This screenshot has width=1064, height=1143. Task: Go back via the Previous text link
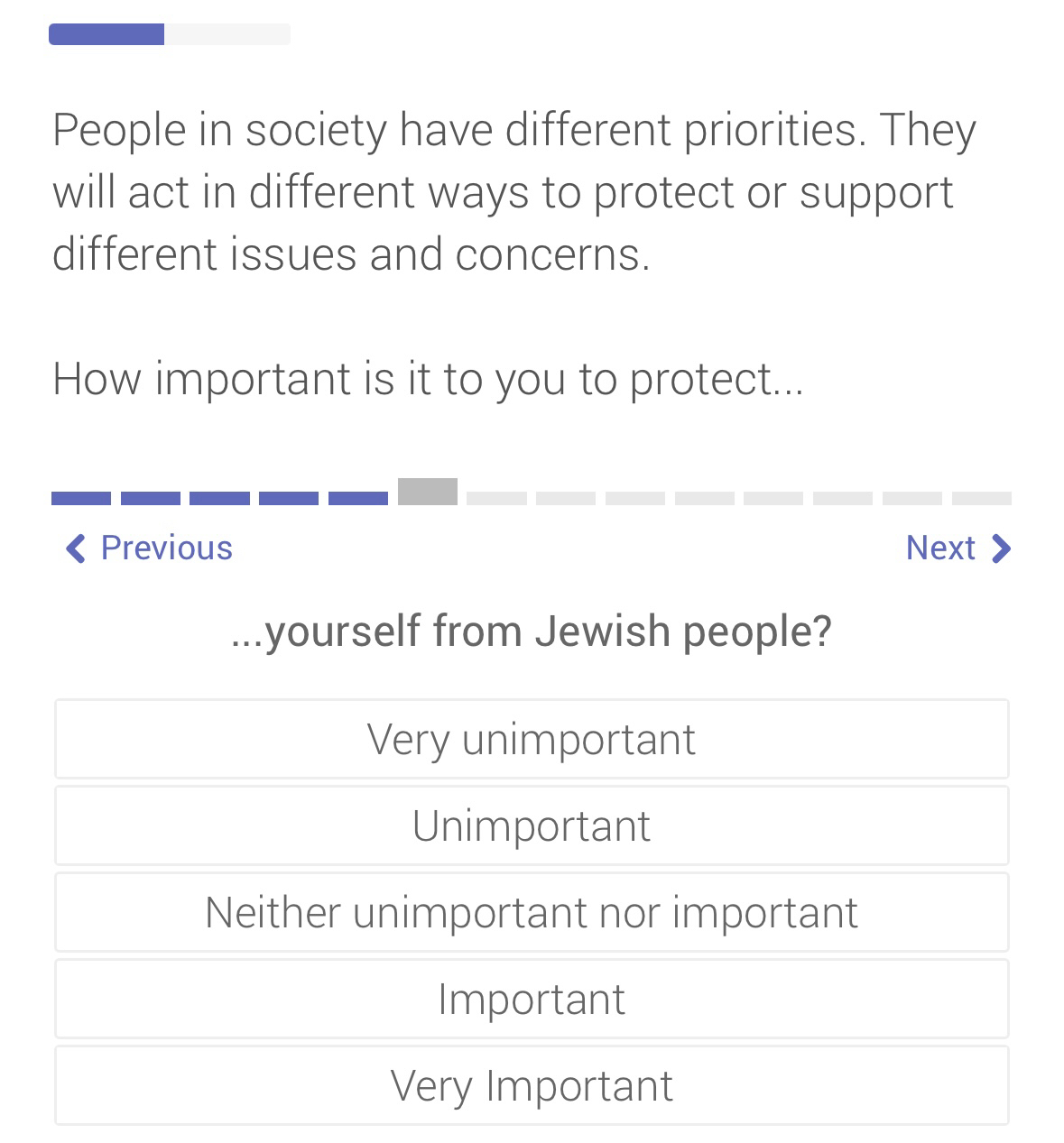coord(166,548)
